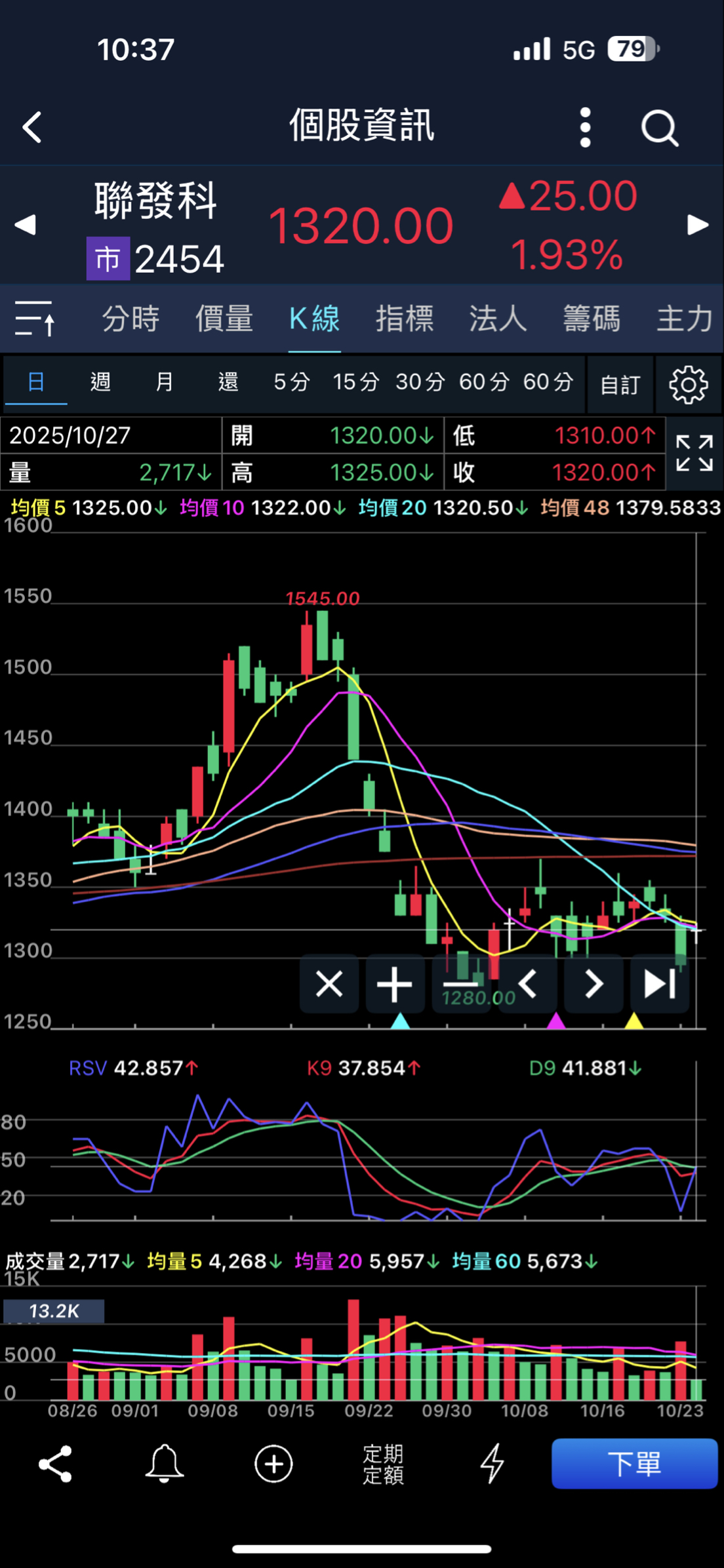Open the 指標 tab
724x1568 pixels.
point(405,319)
